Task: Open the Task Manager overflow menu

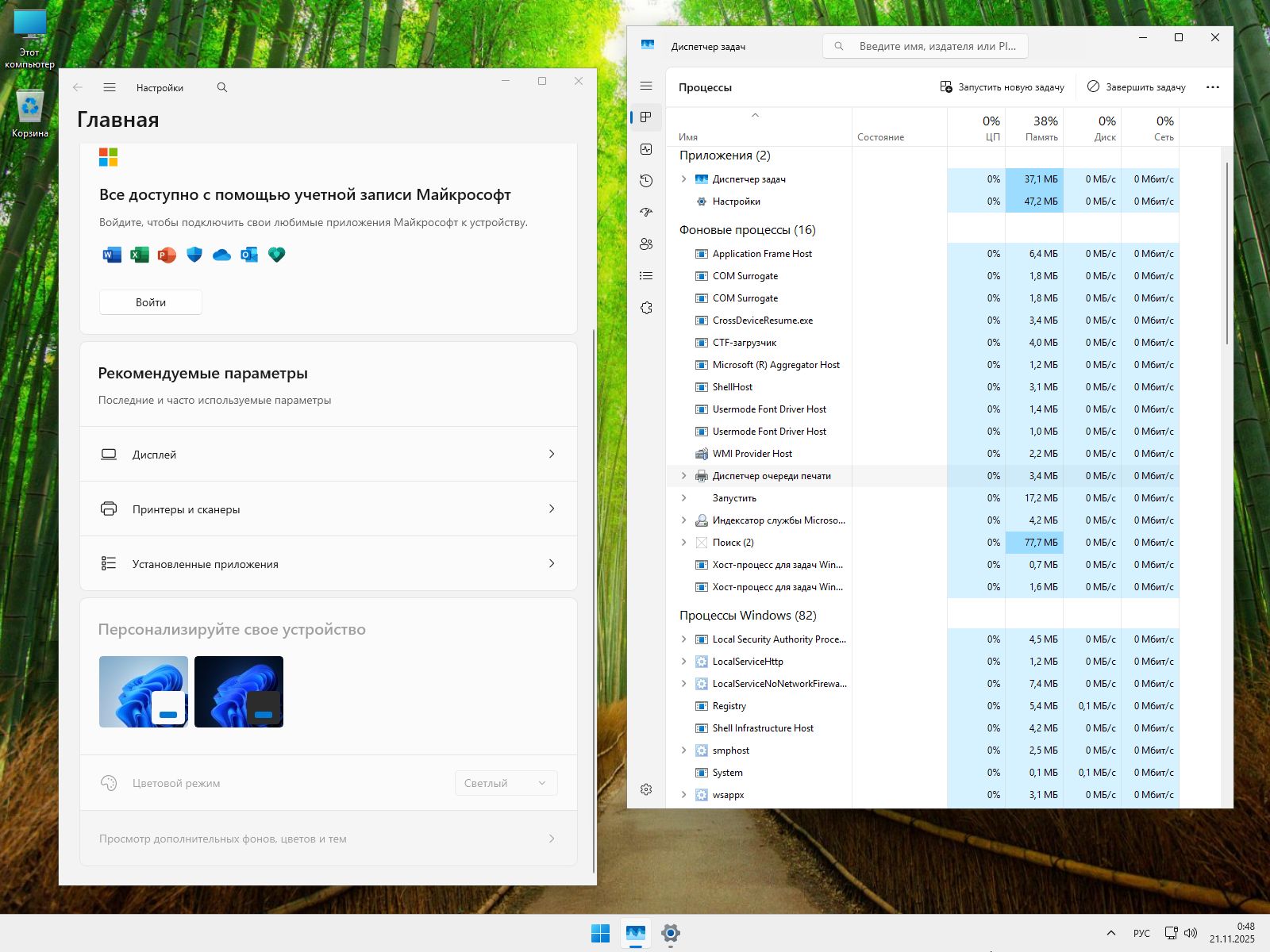Action: (1212, 87)
